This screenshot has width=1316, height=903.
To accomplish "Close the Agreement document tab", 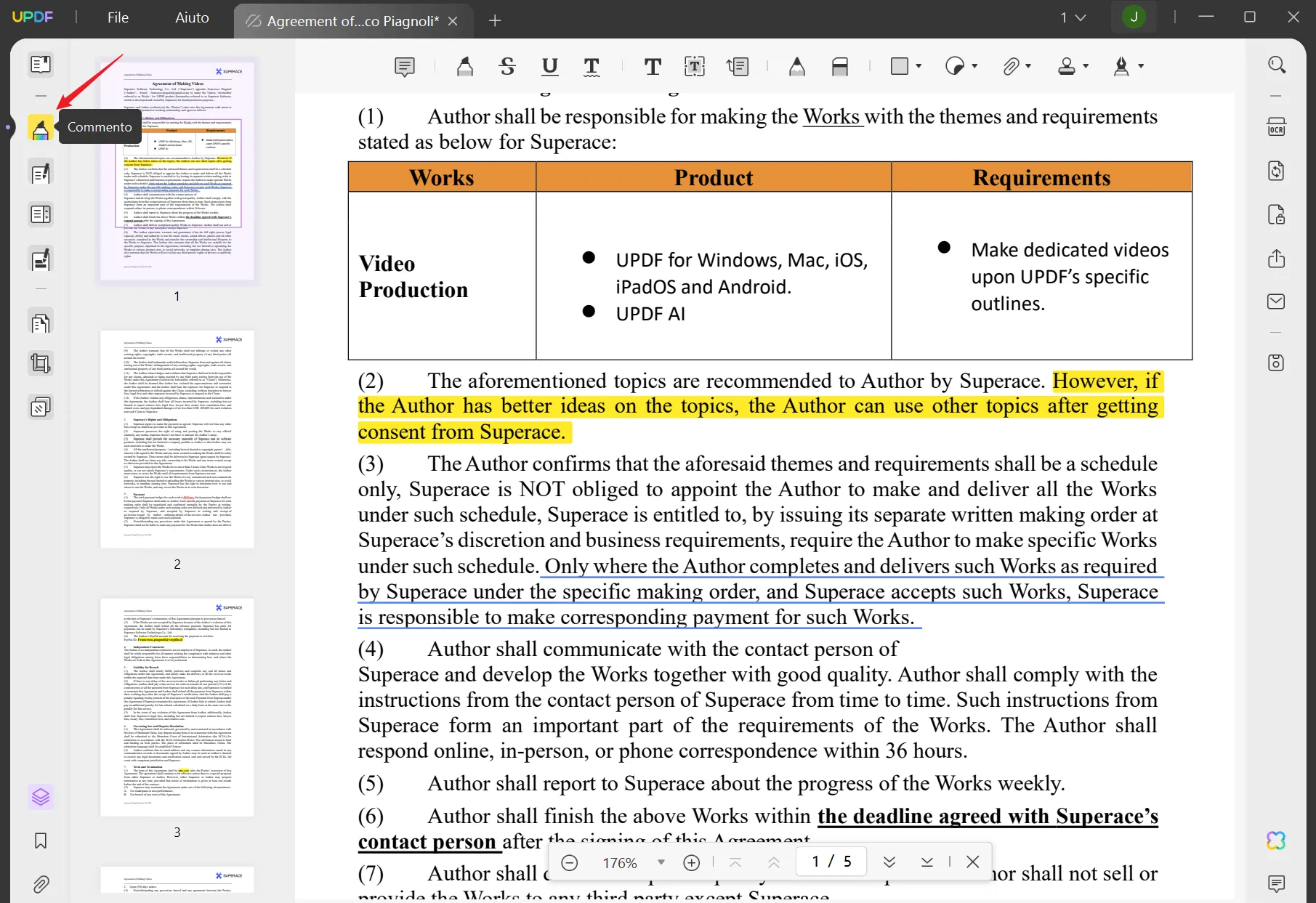I will coord(453,21).
